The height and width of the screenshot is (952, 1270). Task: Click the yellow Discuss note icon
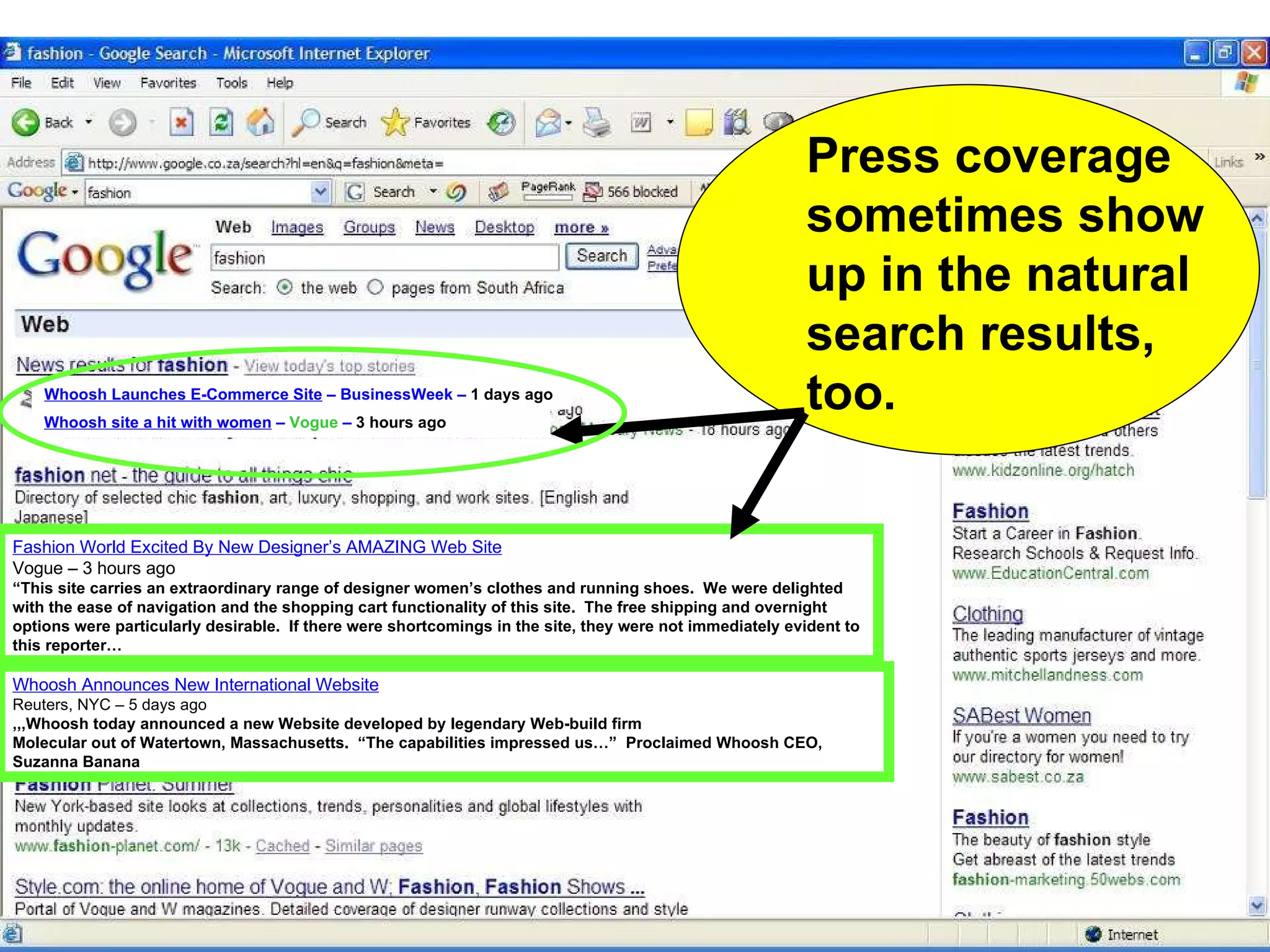click(x=699, y=122)
